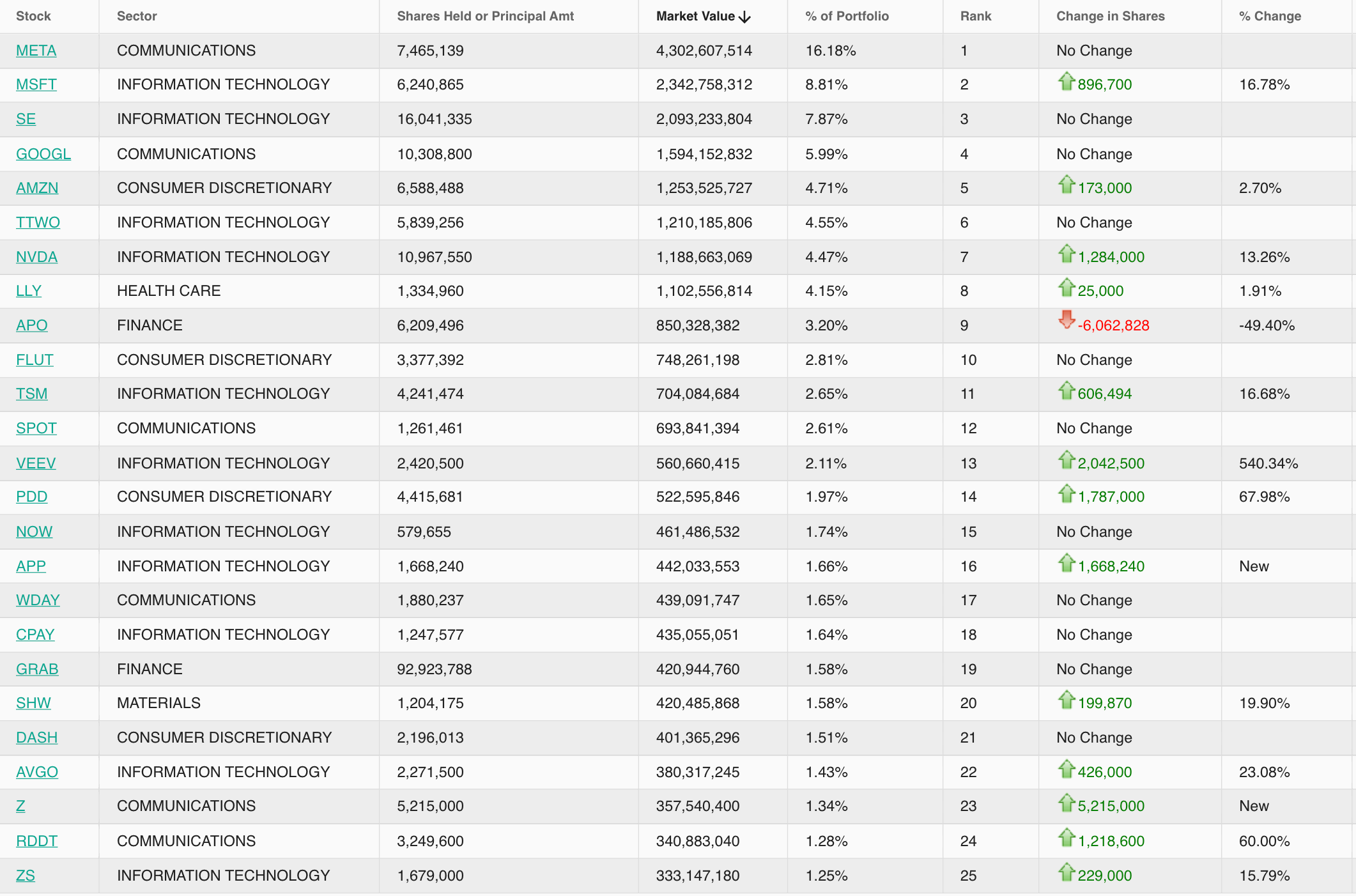This screenshot has width=1356, height=896.
Task: Select META market value 4,302,607,514
Action: [x=704, y=50]
